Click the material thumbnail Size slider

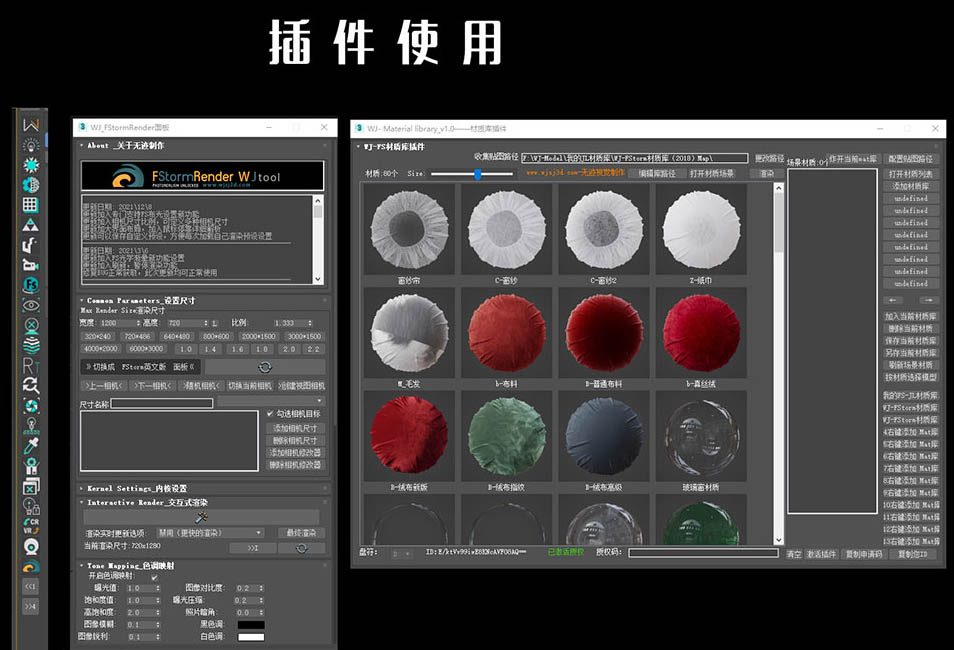[x=478, y=173]
